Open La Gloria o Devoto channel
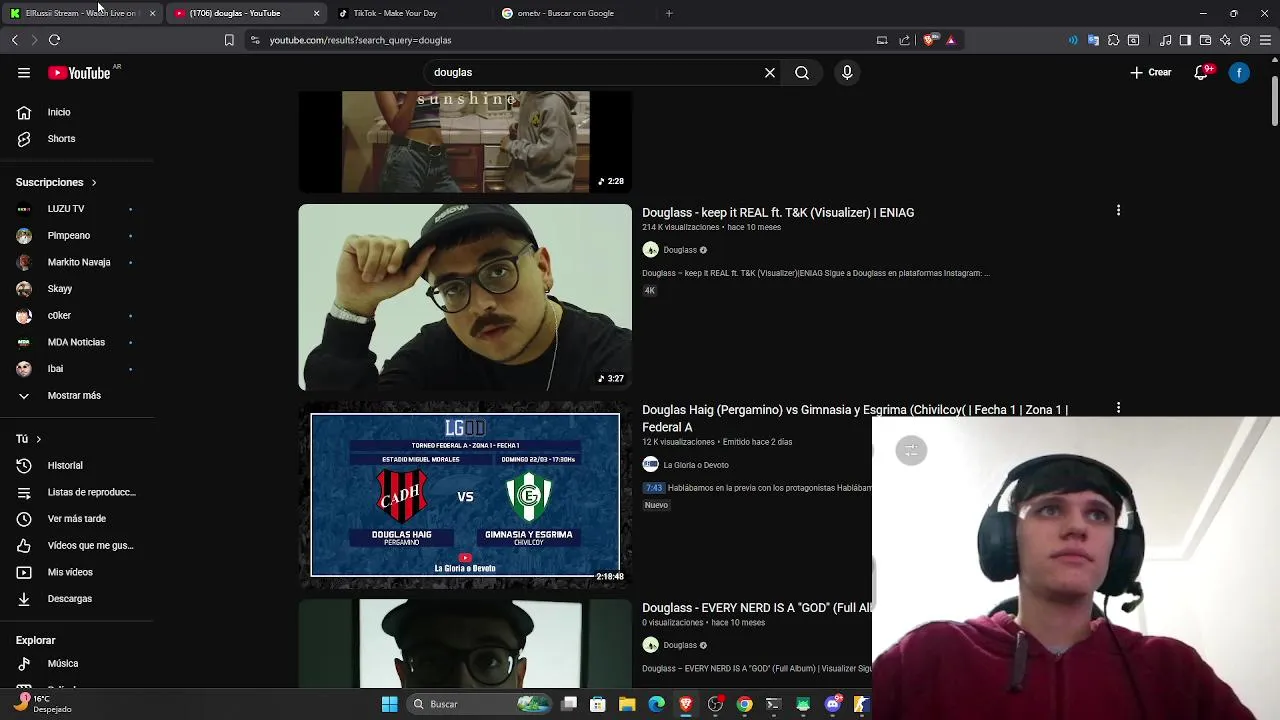This screenshot has width=1280, height=720. pos(695,465)
